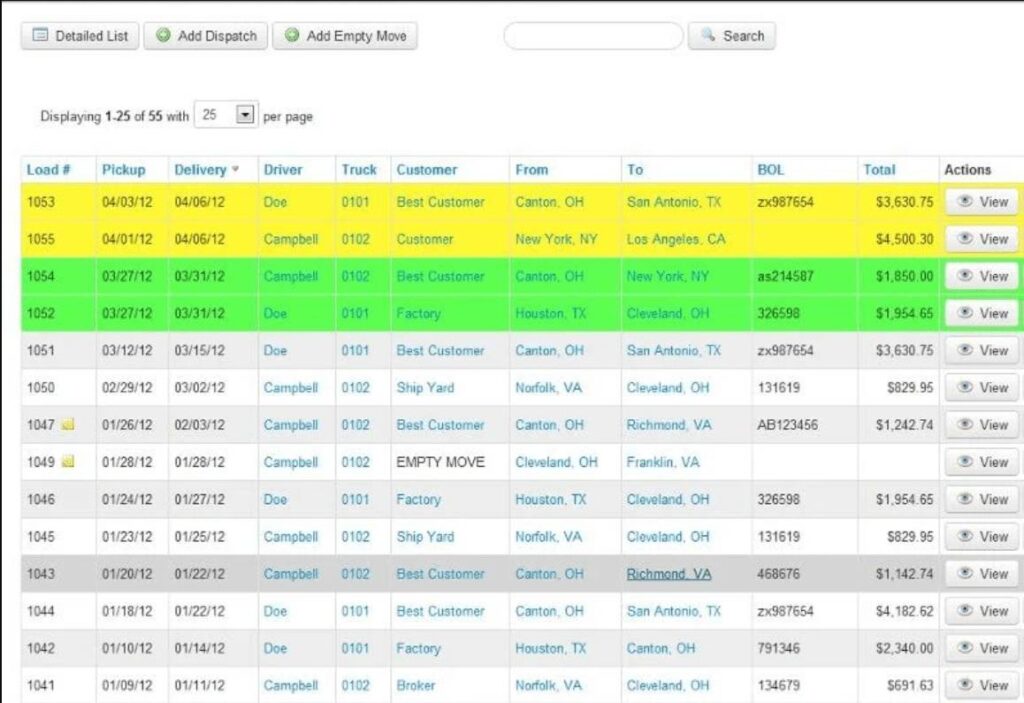The width and height of the screenshot is (1024, 703).
Task: Click driver Campbell link in load 1055 row
Action: (291, 239)
